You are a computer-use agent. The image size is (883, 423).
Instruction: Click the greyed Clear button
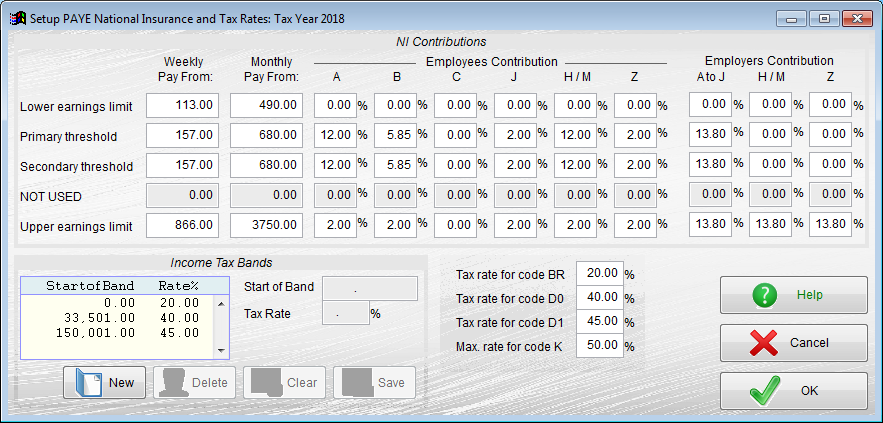(x=284, y=382)
